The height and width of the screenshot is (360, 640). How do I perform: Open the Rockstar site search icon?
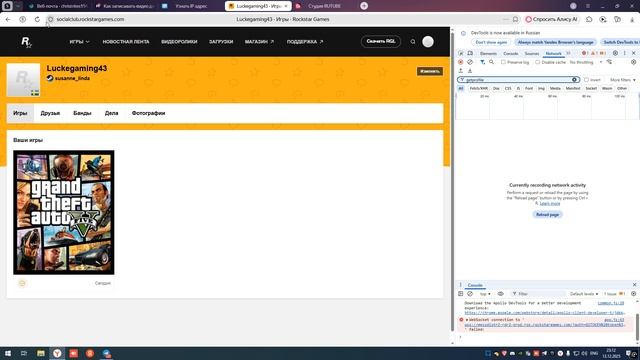tap(413, 42)
